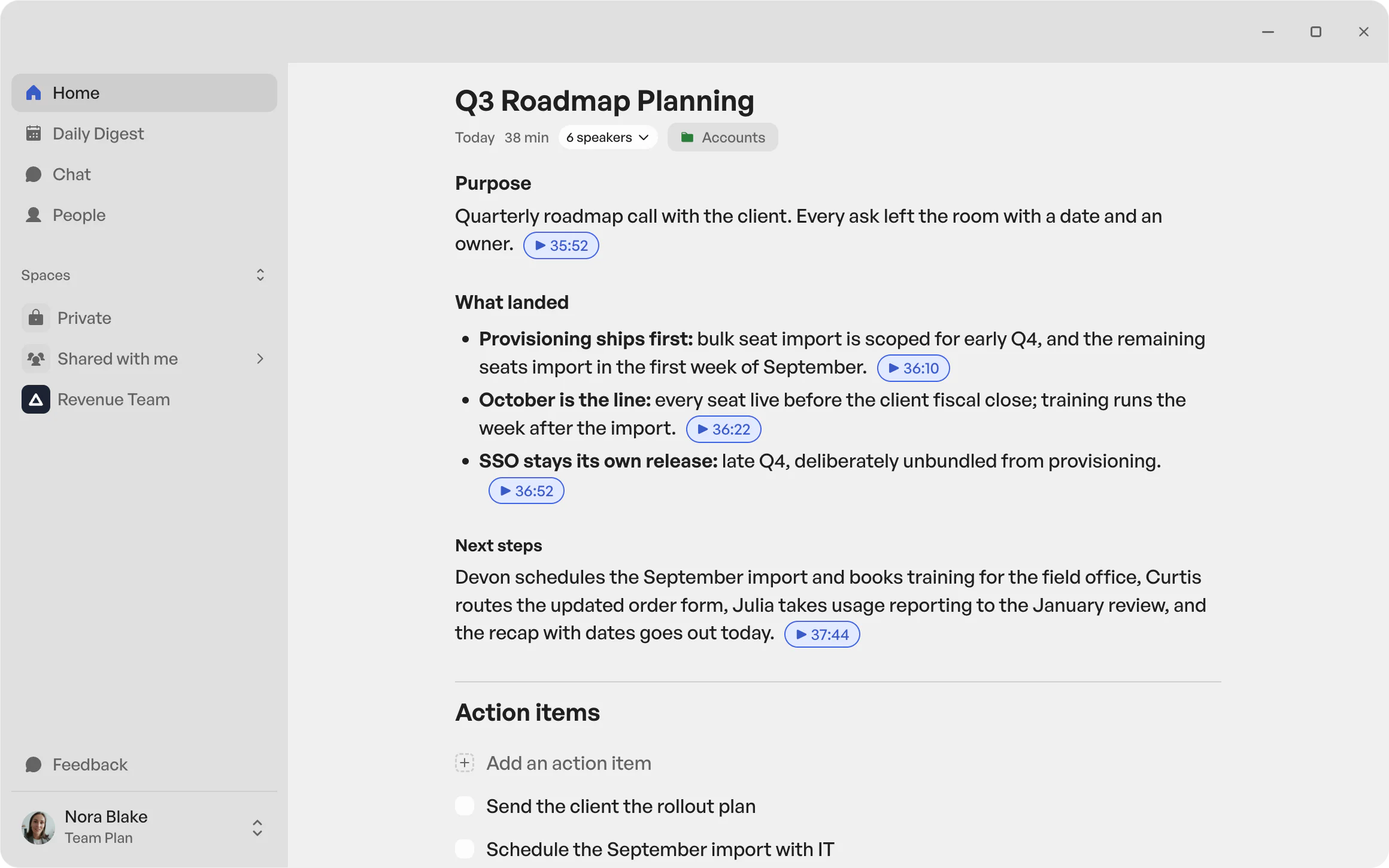Click the plus icon to add action item
Screen dimensions: 1389x868
[465, 763]
